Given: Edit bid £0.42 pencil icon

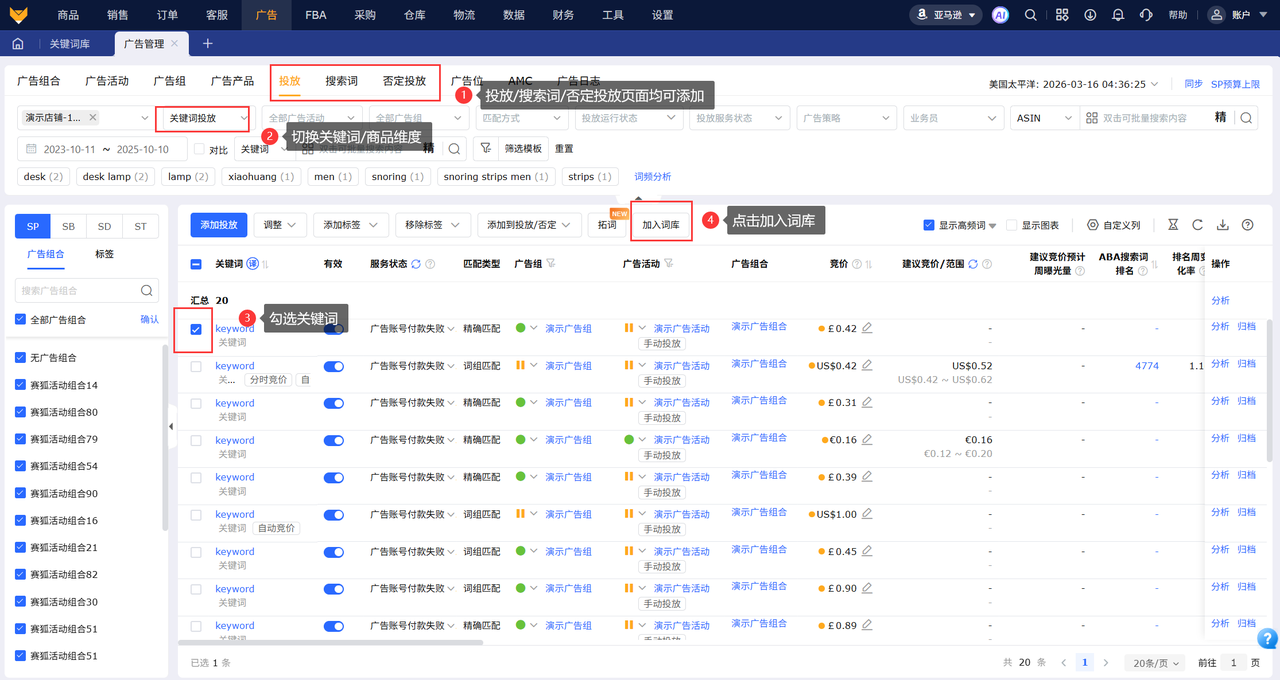Looking at the screenshot, I should tap(867, 328).
